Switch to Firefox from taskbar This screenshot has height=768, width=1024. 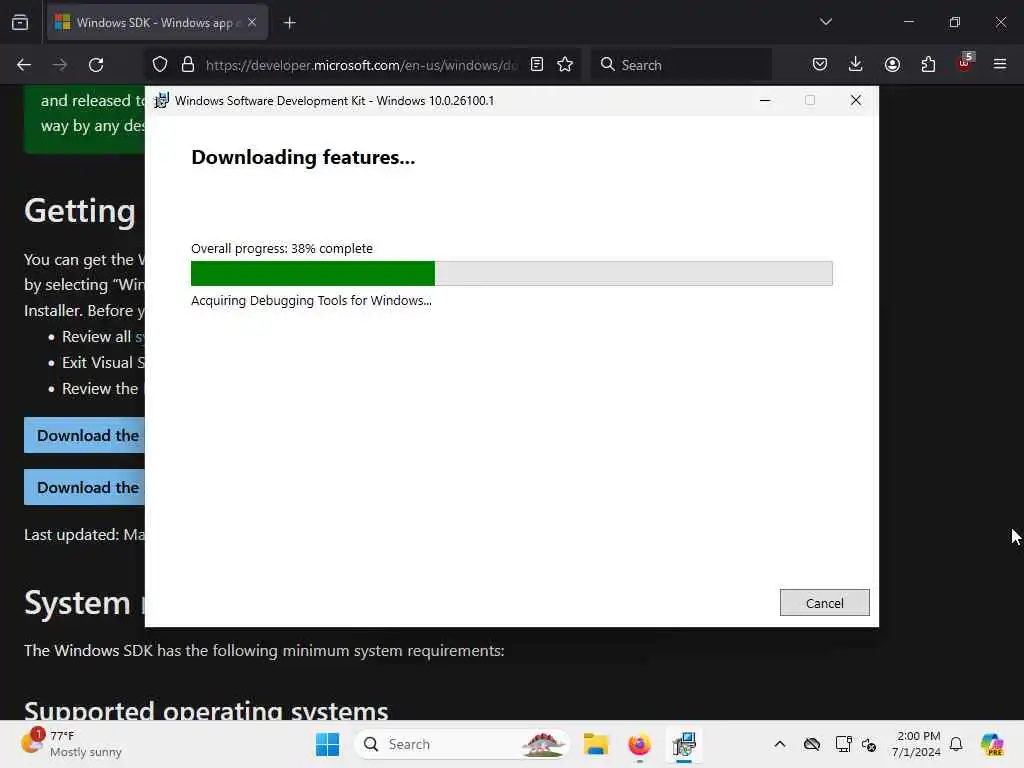(639, 744)
